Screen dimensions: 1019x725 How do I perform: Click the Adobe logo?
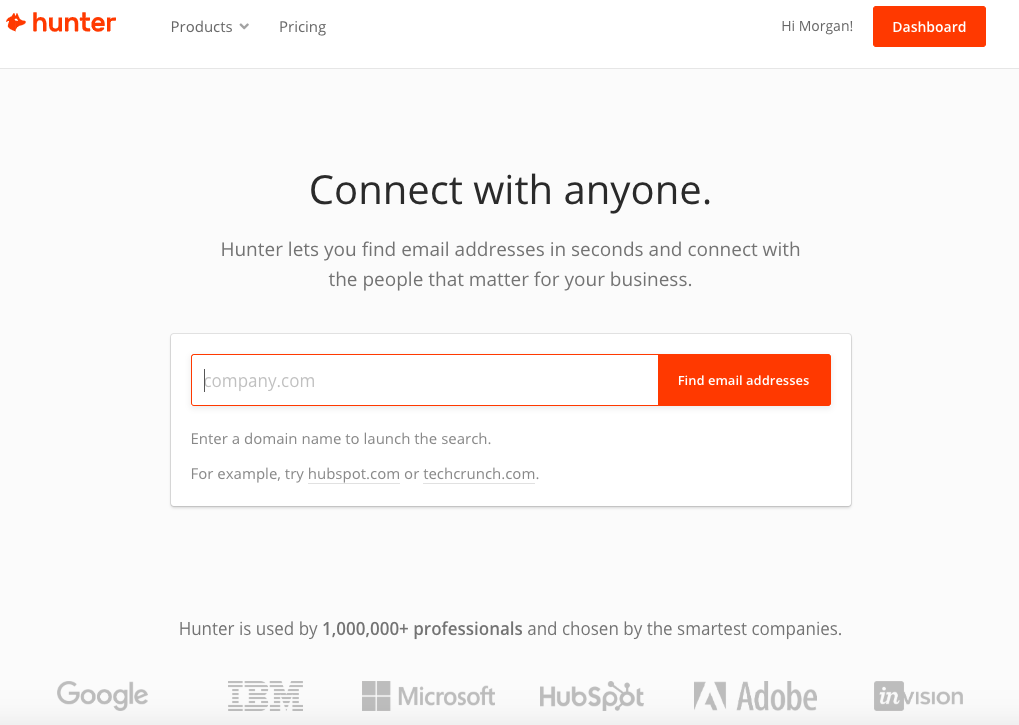tap(755, 696)
